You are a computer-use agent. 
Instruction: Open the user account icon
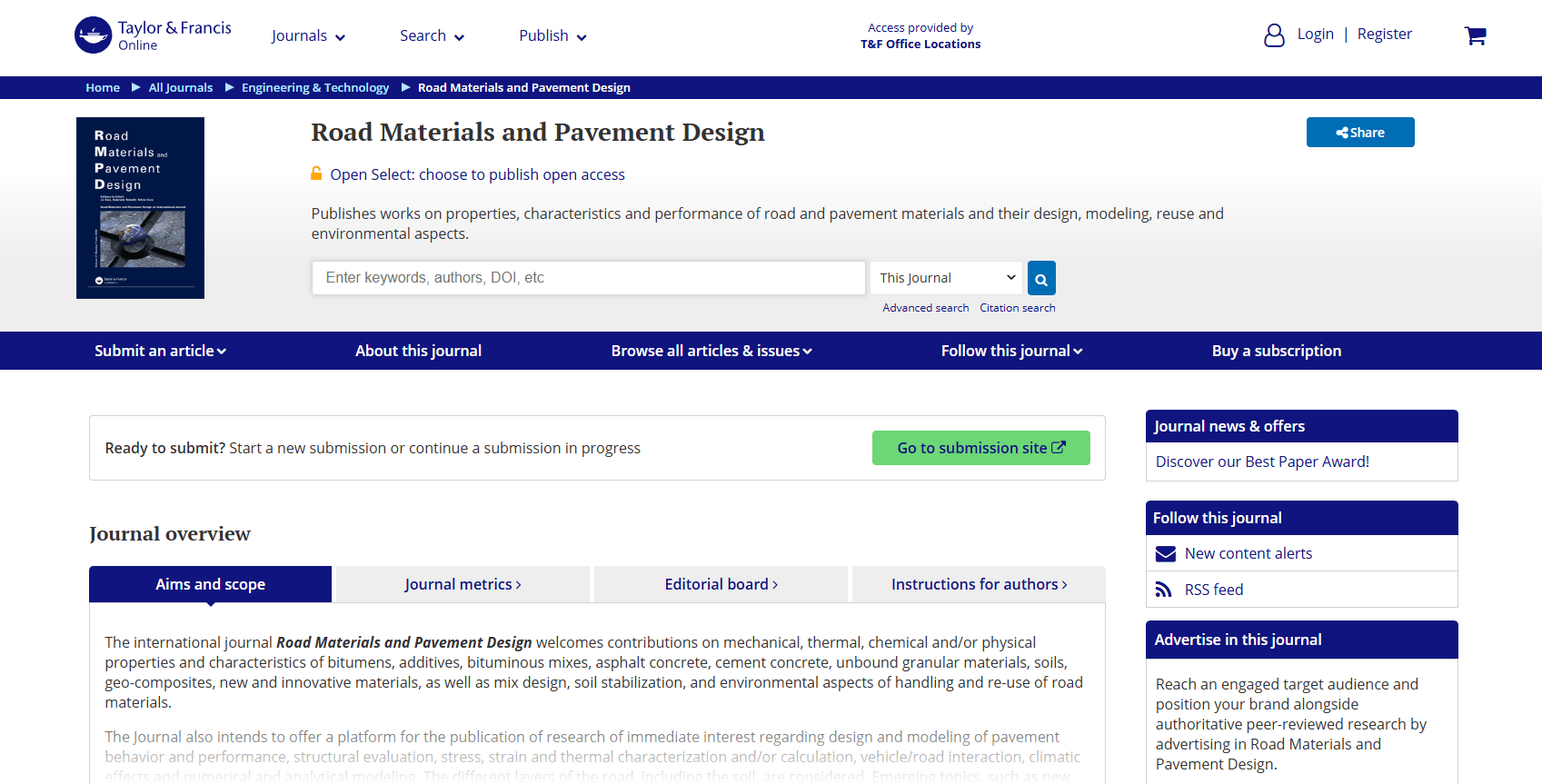click(1274, 35)
